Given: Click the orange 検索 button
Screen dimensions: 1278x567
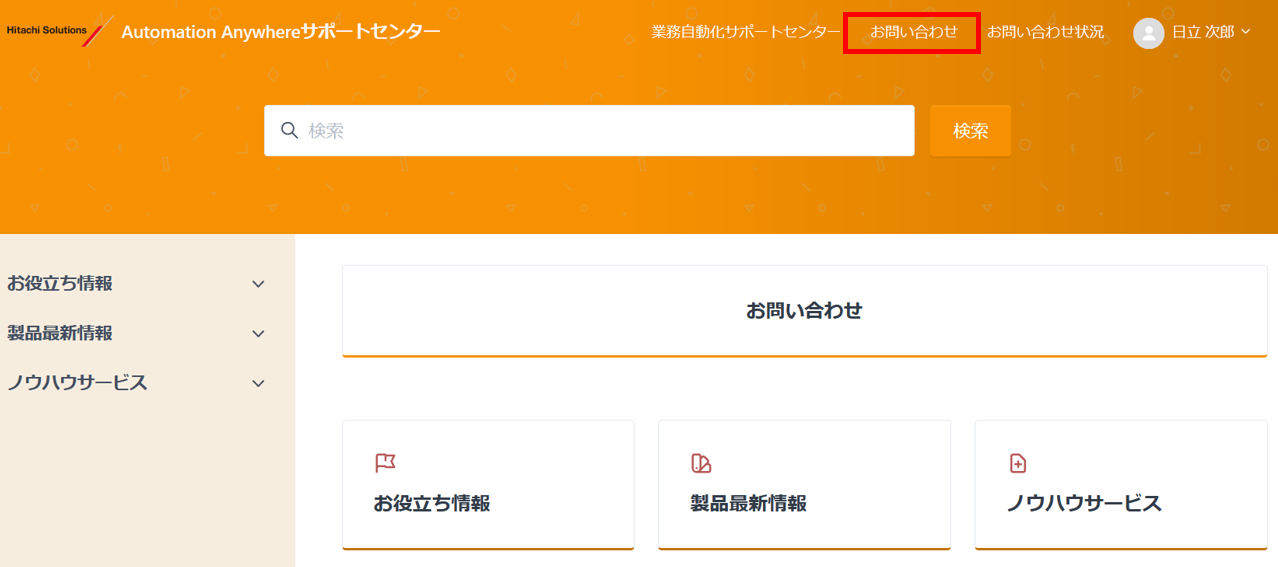Looking at the screenshot, I should (970, 130).
